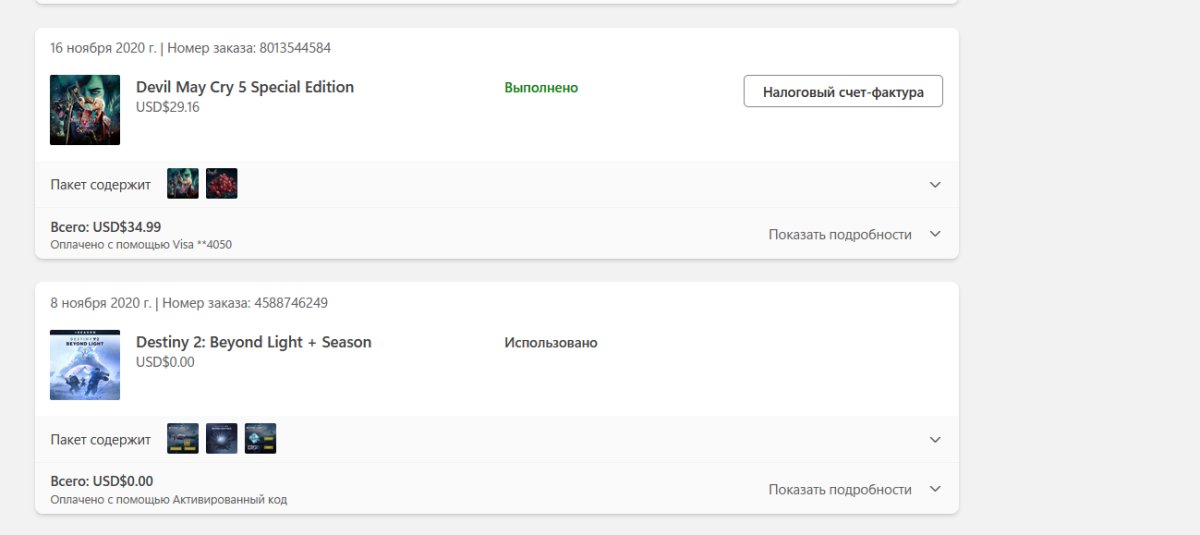Image resolution: width=1200 pixels, height=535 pixels.
Task: Click middle bundle icon in Destiny 2 package
Action: point(221,439)
